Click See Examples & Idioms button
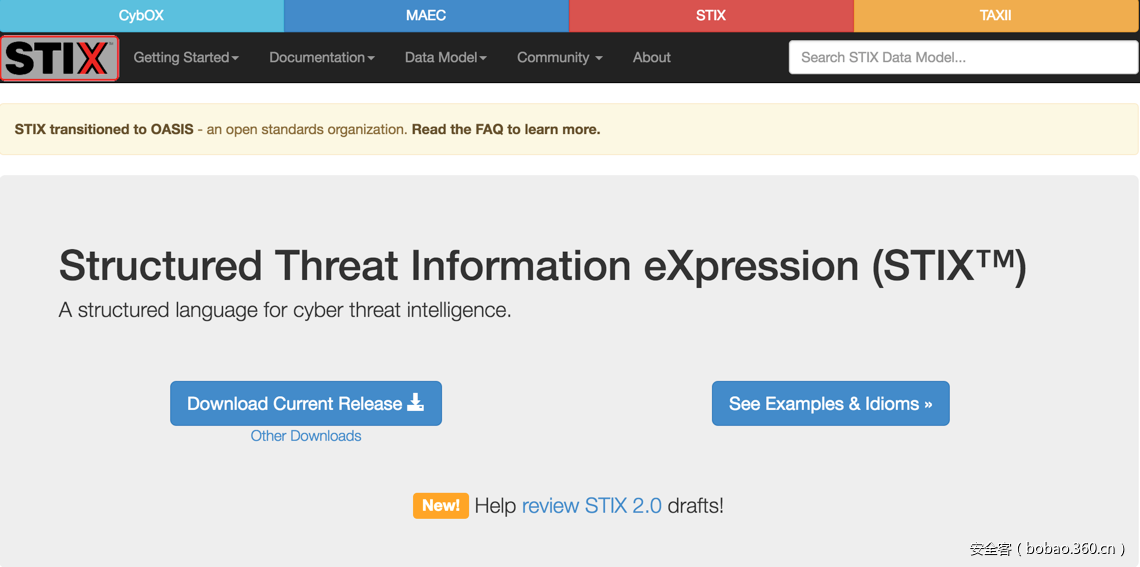Screen dimensions: 1140x567 (x=830, y=403)
